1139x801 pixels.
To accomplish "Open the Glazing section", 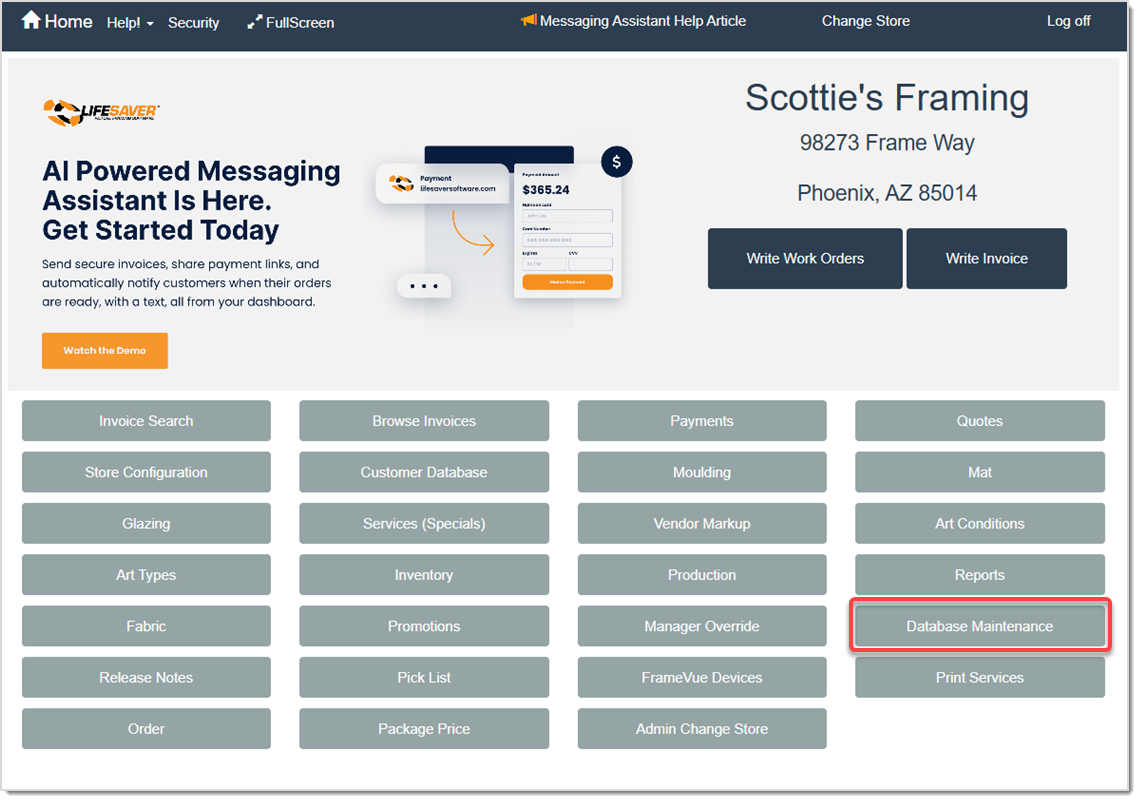I will 146,523.
